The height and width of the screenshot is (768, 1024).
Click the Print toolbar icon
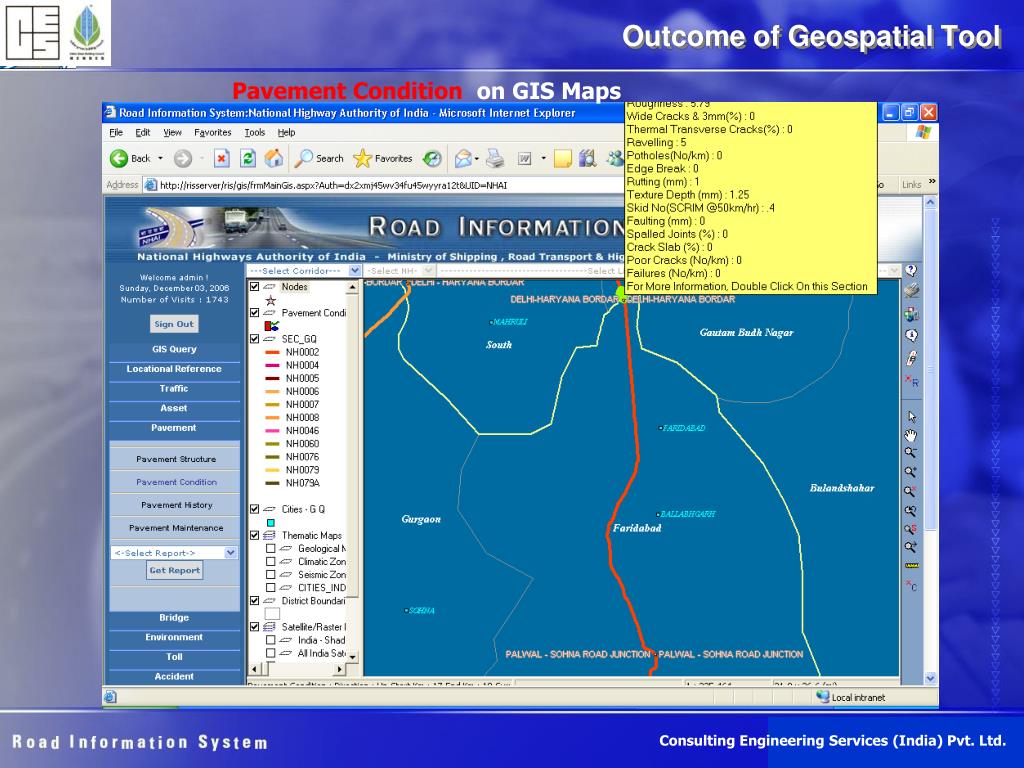pos(495,158)
